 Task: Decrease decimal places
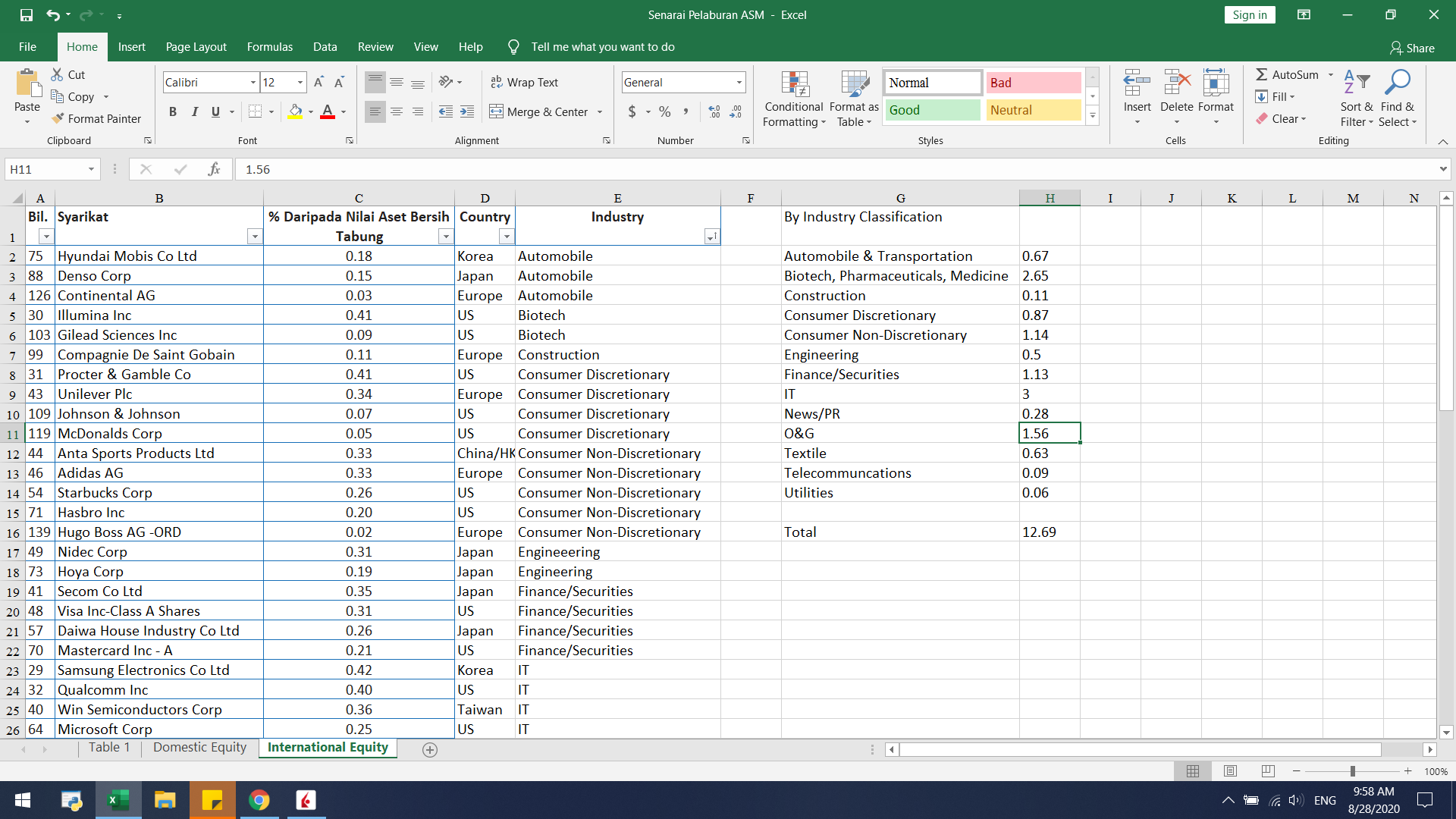coord(736,111)
